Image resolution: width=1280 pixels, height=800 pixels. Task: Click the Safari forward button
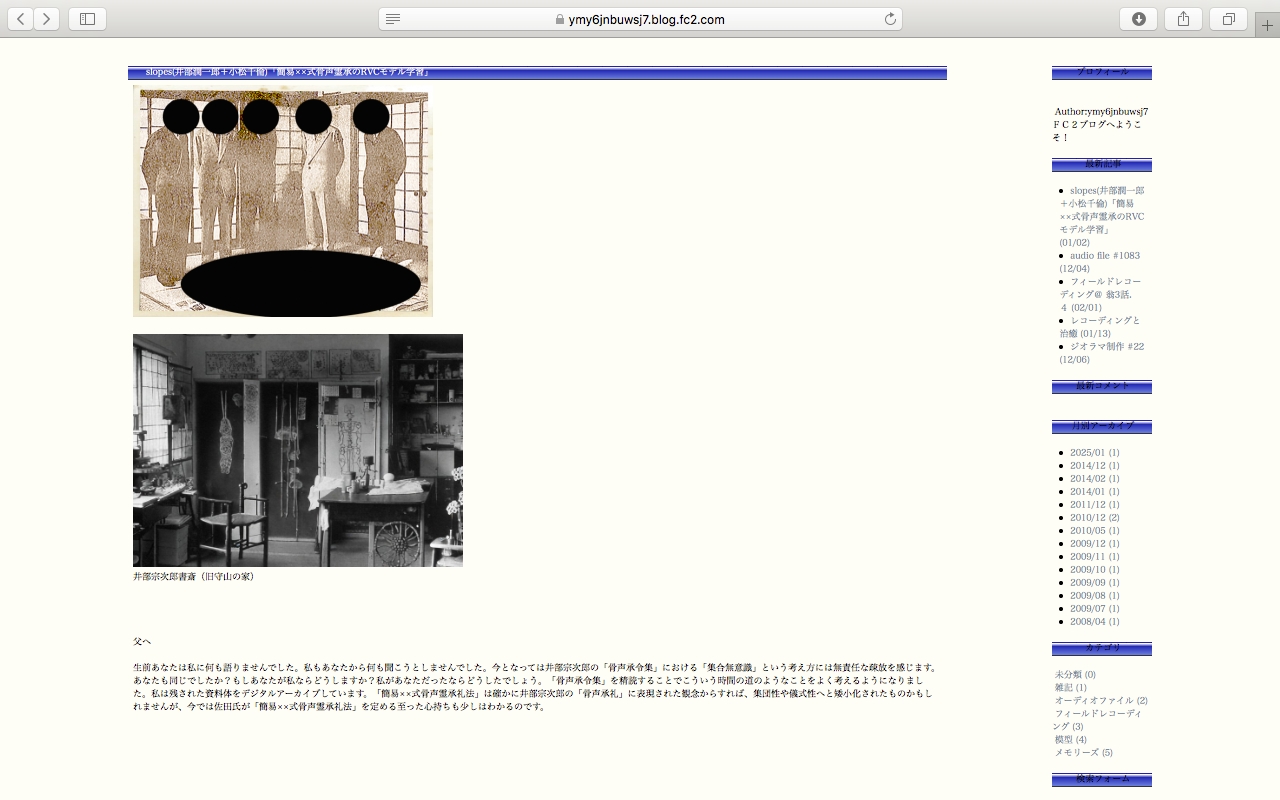[47, 19]
